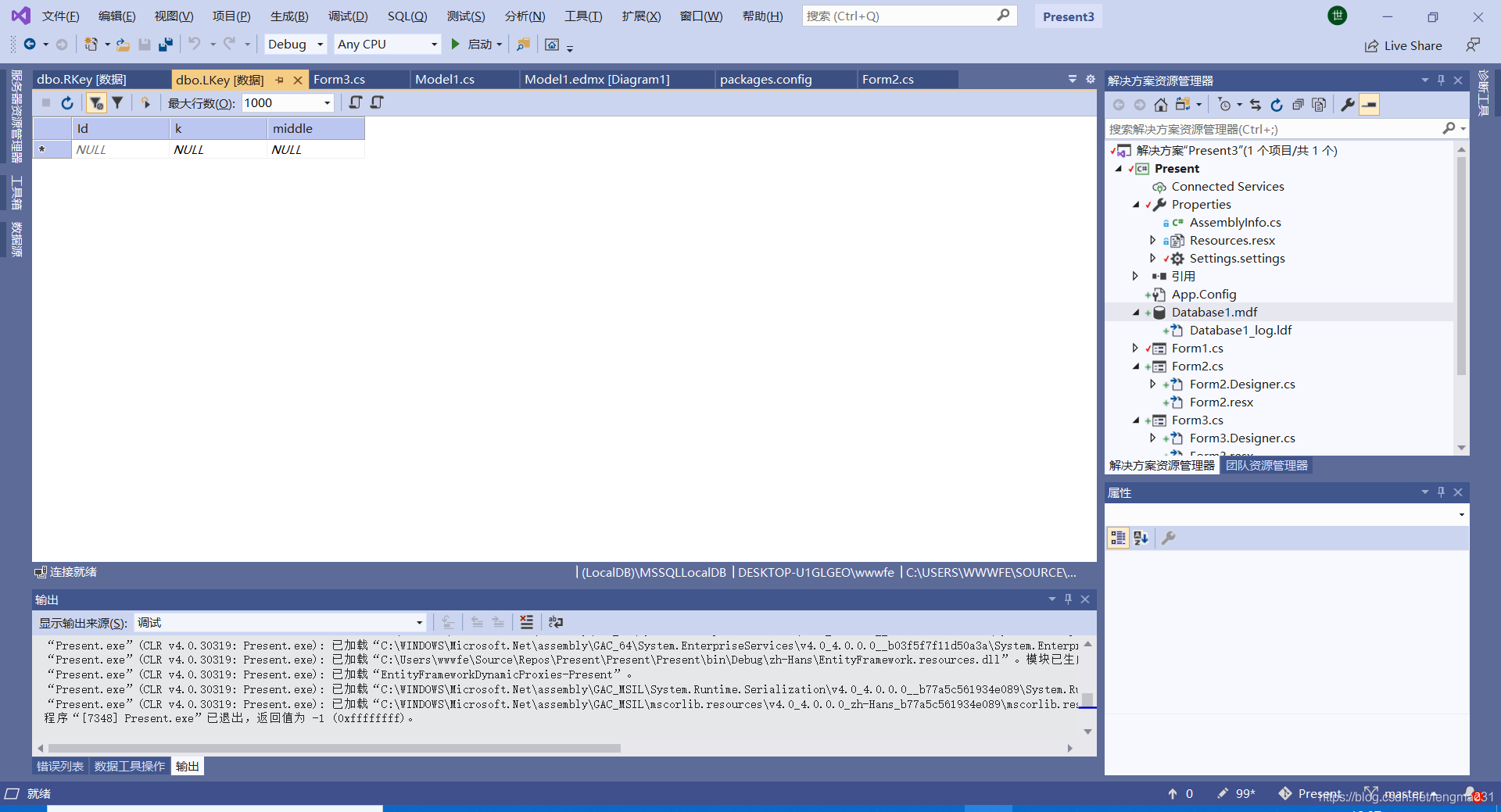Click the Solution Explorer vertical scrollbar
Image resolution: width=1501 pixels, height=812 pixels.
click(x=1461, y=266)
